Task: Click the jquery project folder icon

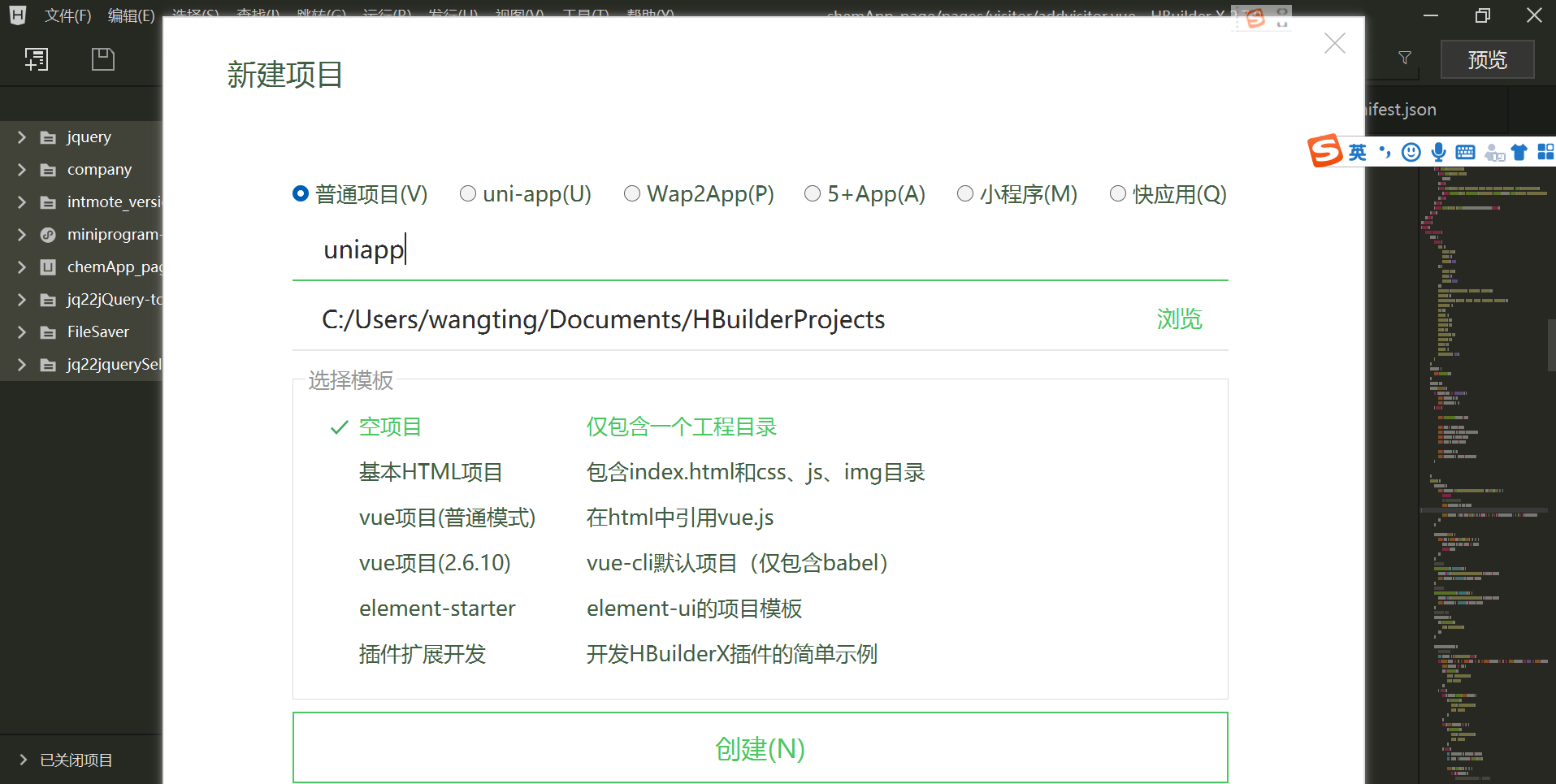Action: [x=49, y=137]
